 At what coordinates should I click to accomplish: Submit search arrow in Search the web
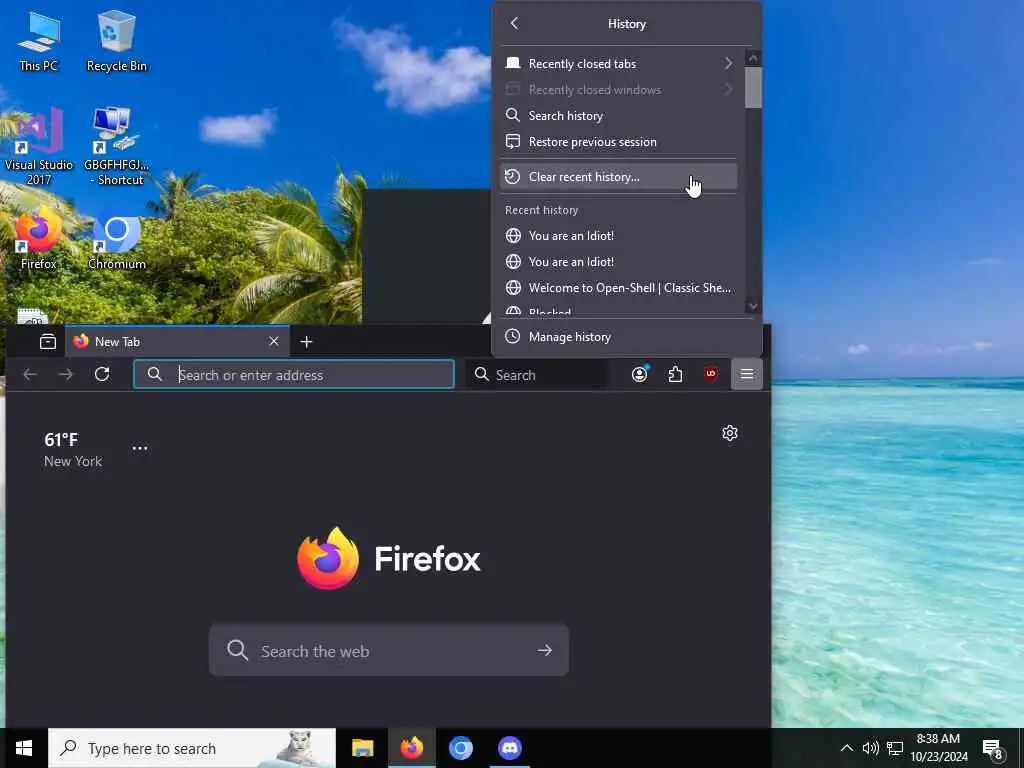(545, 650)
